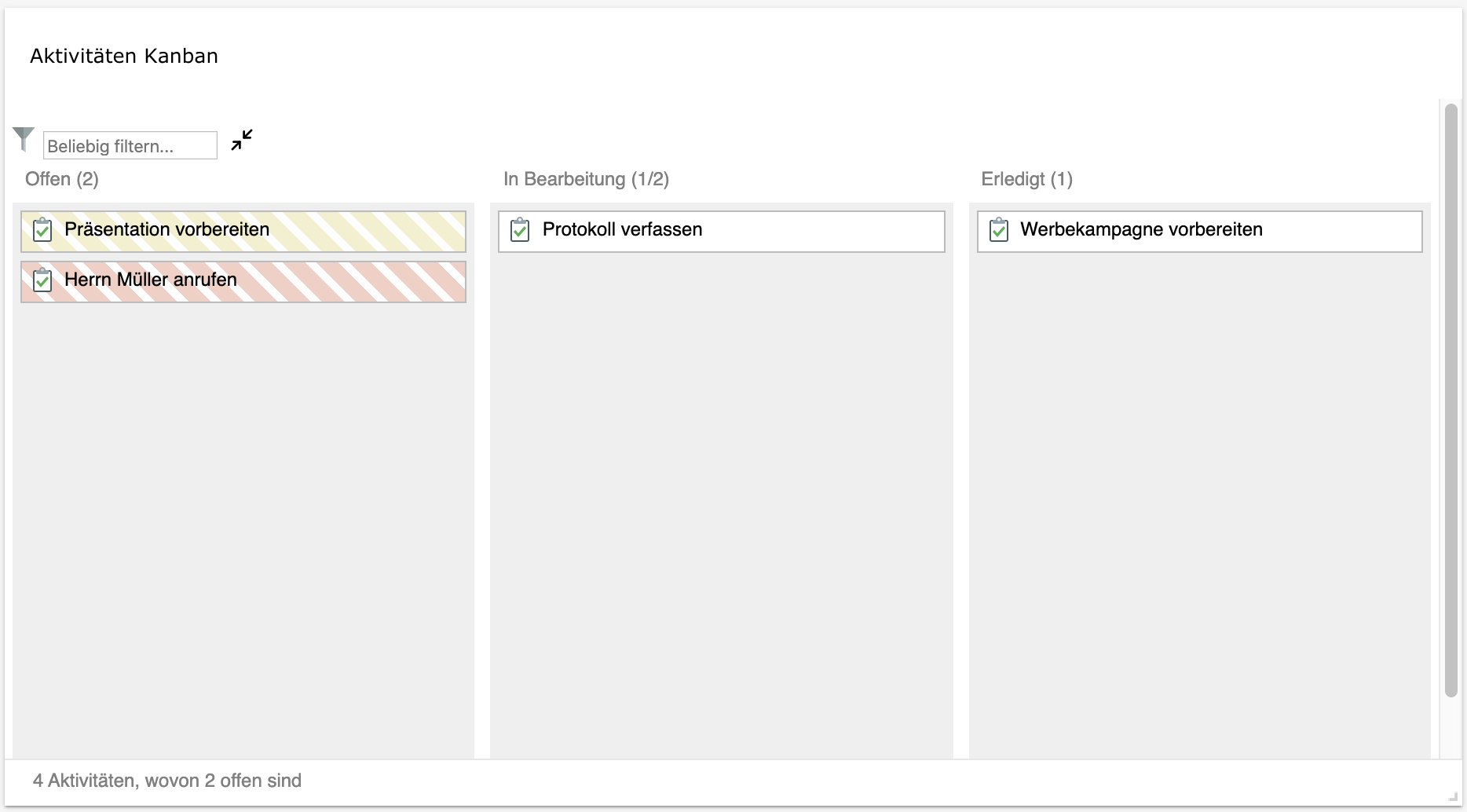Click the resize grip in bottom-right corner
The height and width of the screenshot is (812, 1467).
click(1452, 797)
